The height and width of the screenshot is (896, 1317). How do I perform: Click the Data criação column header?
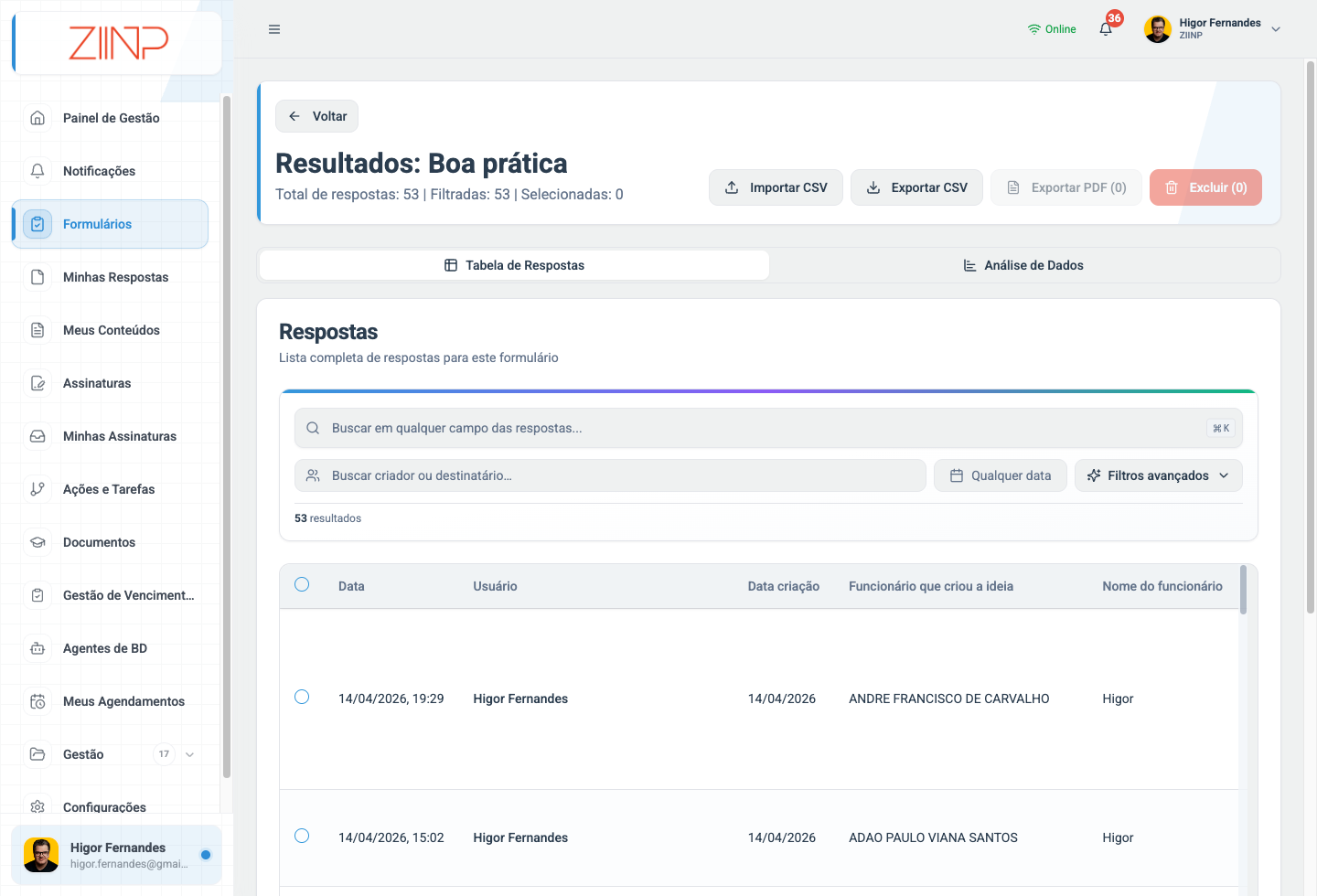784,586
